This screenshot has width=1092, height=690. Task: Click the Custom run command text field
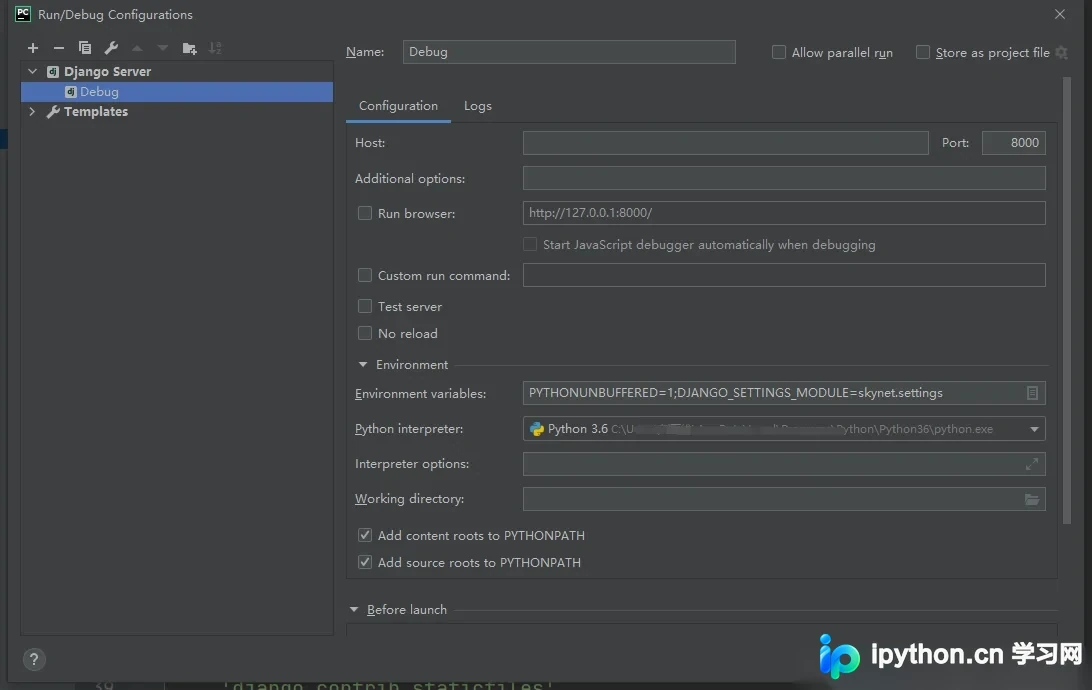784,275
